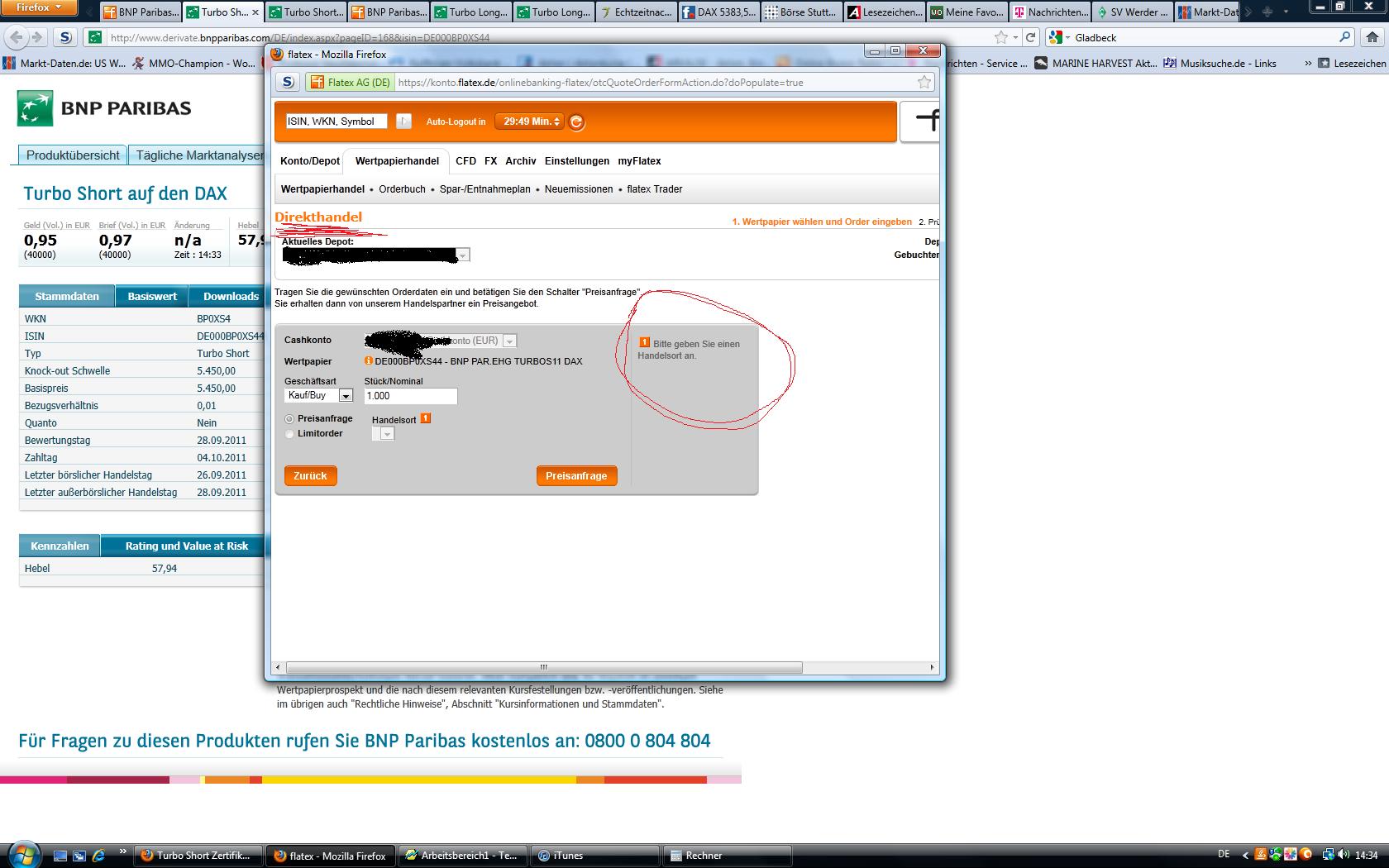Open the Firefox home page icon
Image resolution: width=1389 pixels, height=868 pixels.
pyautogui.click(x=1373, y=37)
